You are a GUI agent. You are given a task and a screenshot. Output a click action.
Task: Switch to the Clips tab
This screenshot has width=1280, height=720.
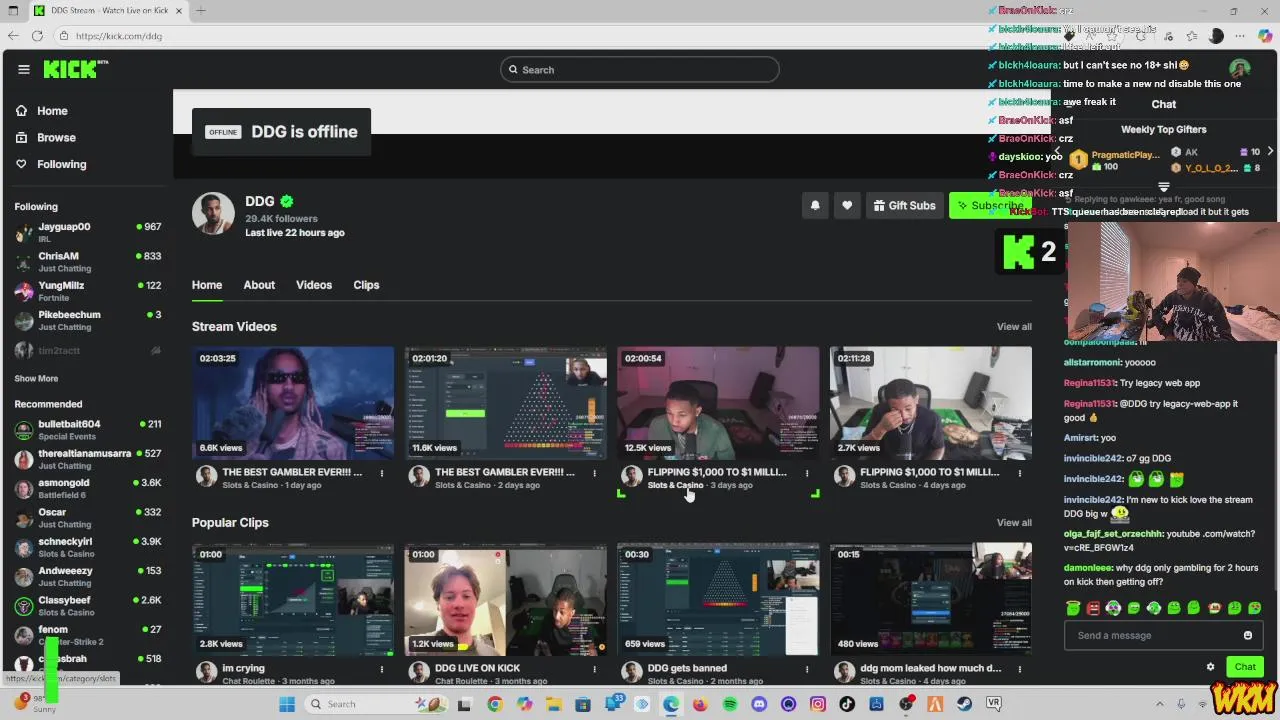[366, 285]
